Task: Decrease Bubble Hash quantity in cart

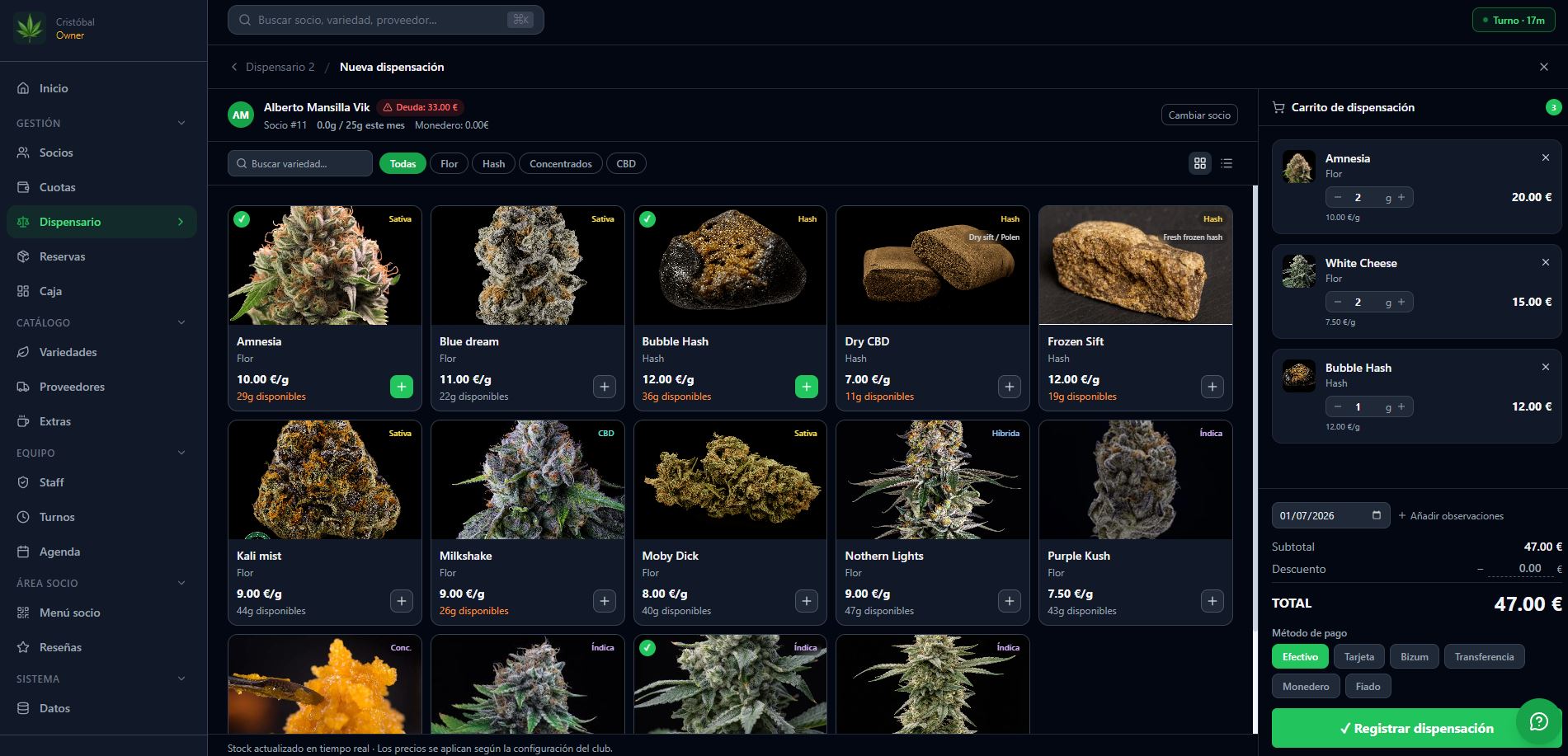Action: (1338, 406)
